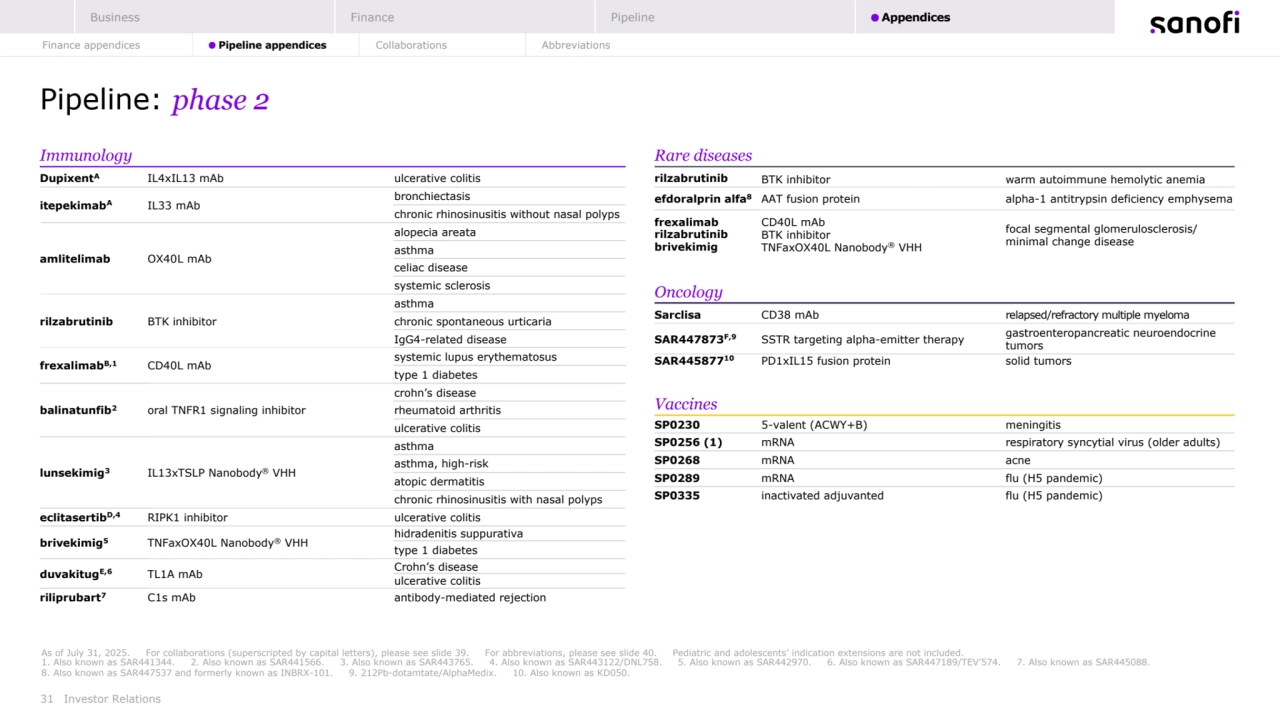The image size is (1280, 720).
Task: Select the SP0268 vaccine entry
Action: (x=677, y=460)
